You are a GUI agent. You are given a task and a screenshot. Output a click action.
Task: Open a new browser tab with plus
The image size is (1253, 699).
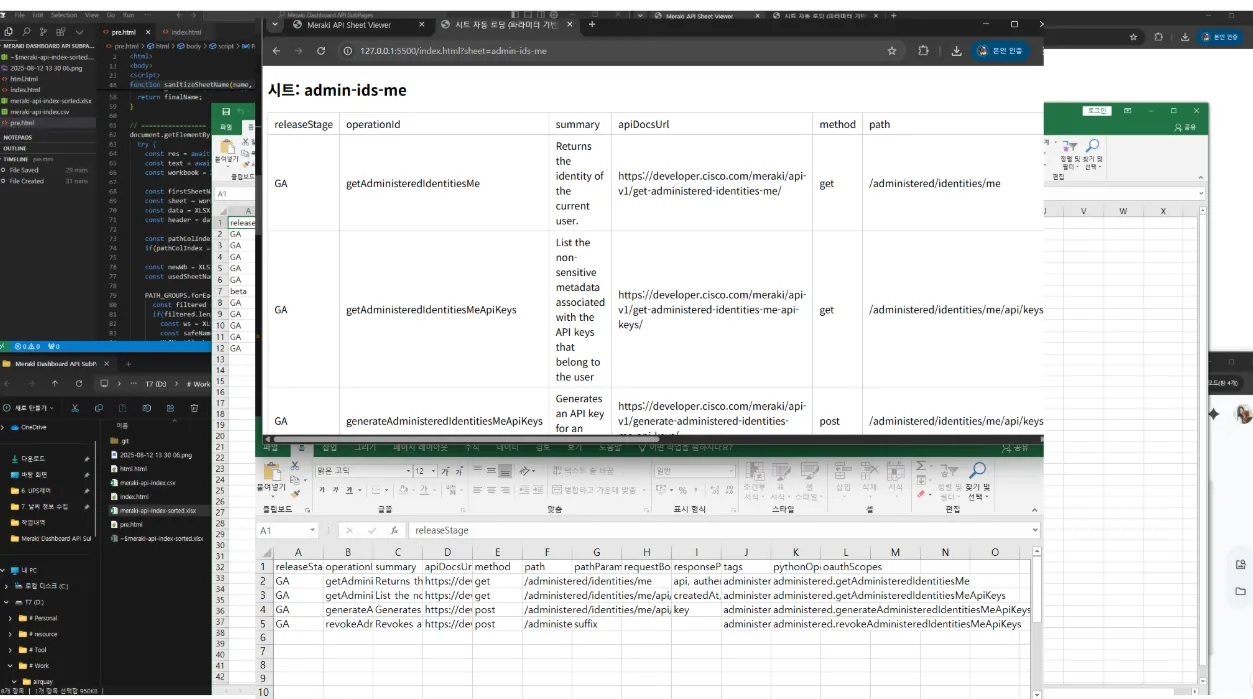pyautogui.click(x=592, y=24)
